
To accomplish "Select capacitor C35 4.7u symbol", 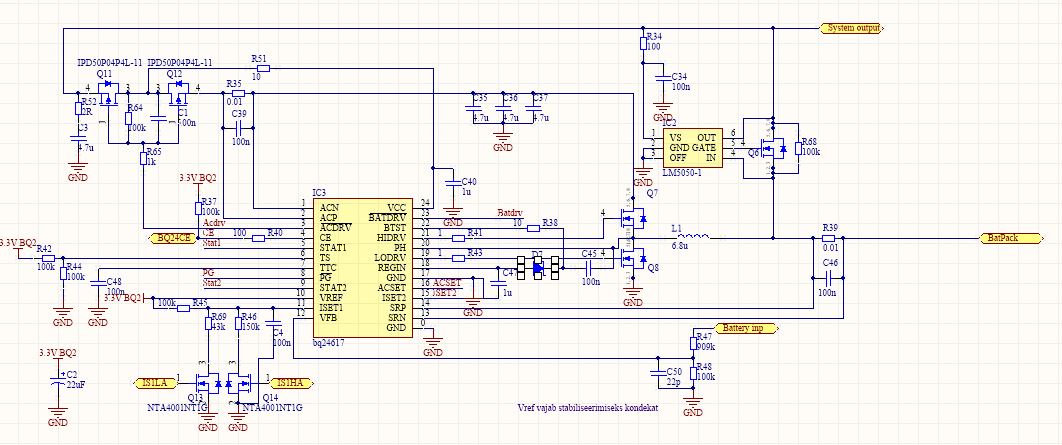I will 473,108.
